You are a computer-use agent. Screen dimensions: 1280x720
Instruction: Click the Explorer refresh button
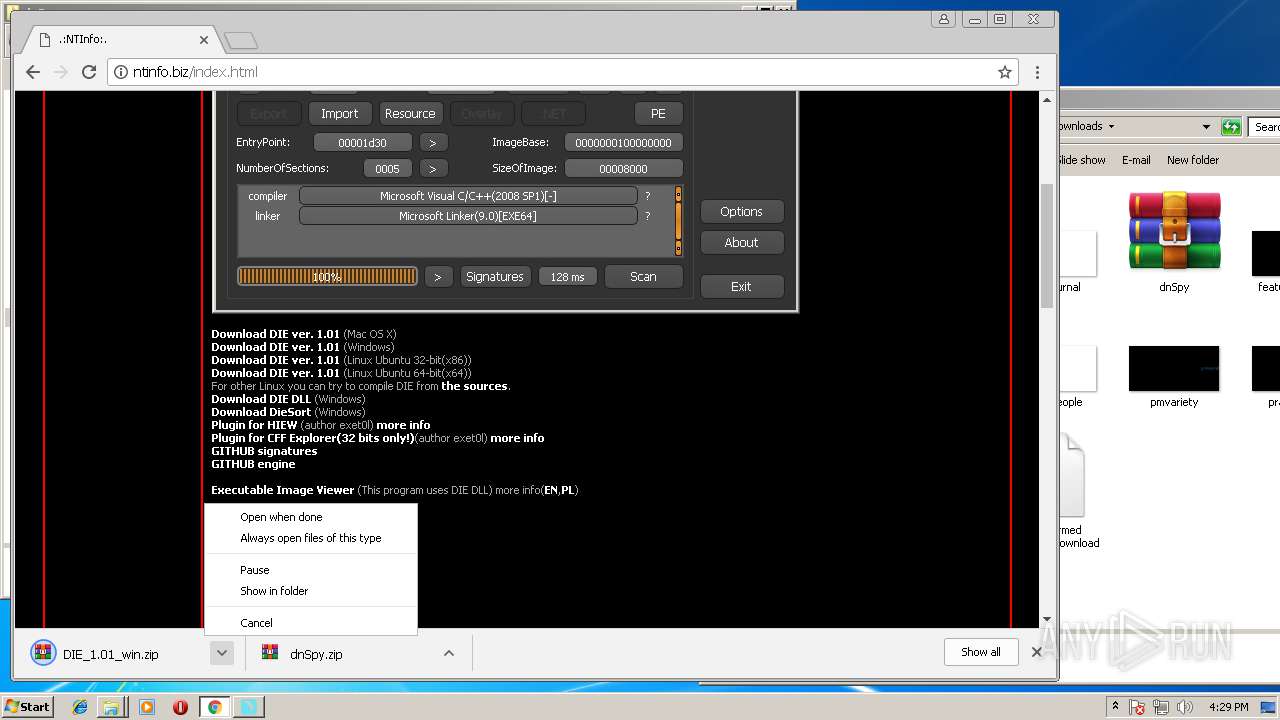pyautogui.click(x=1232, y=127)
